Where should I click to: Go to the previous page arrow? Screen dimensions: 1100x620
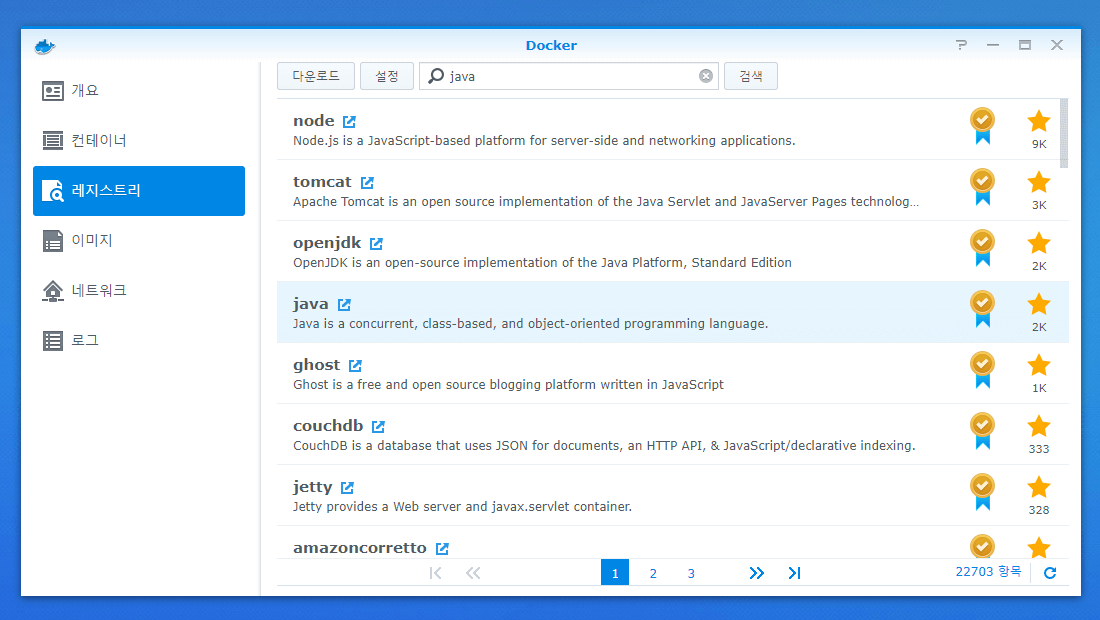click(474, 573)
